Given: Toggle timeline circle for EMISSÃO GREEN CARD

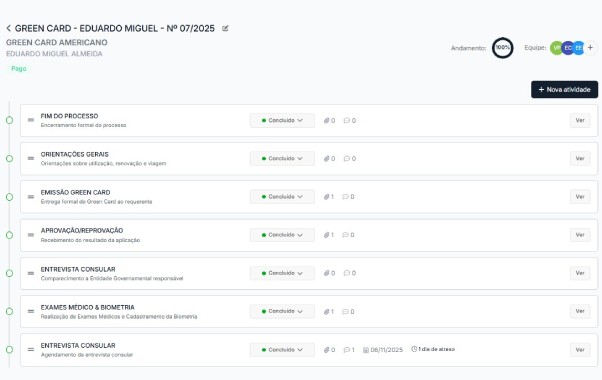Looking at the screenshot, I should [10, 197].
